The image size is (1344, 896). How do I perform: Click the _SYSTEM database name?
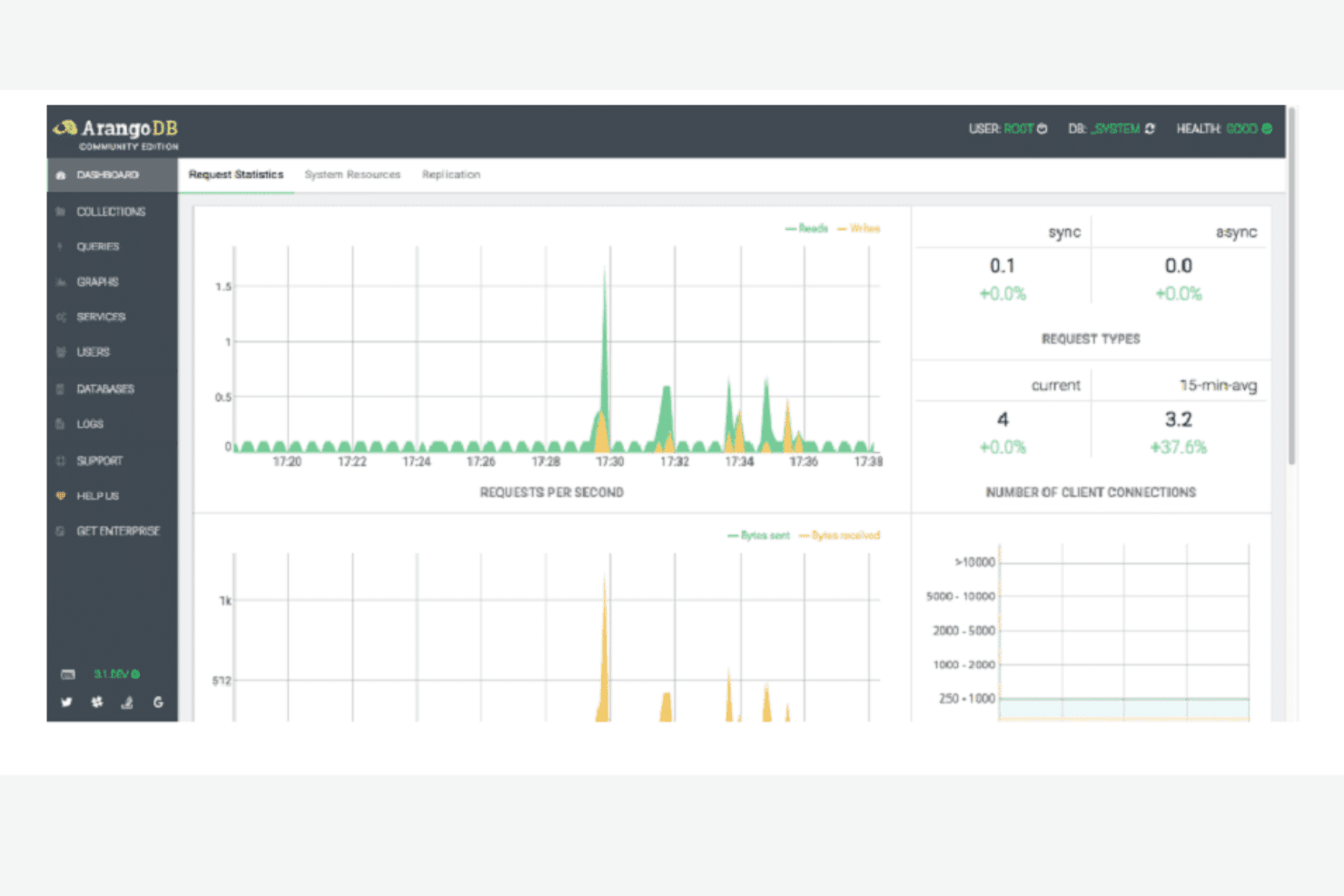click(x=1116, y=129)
